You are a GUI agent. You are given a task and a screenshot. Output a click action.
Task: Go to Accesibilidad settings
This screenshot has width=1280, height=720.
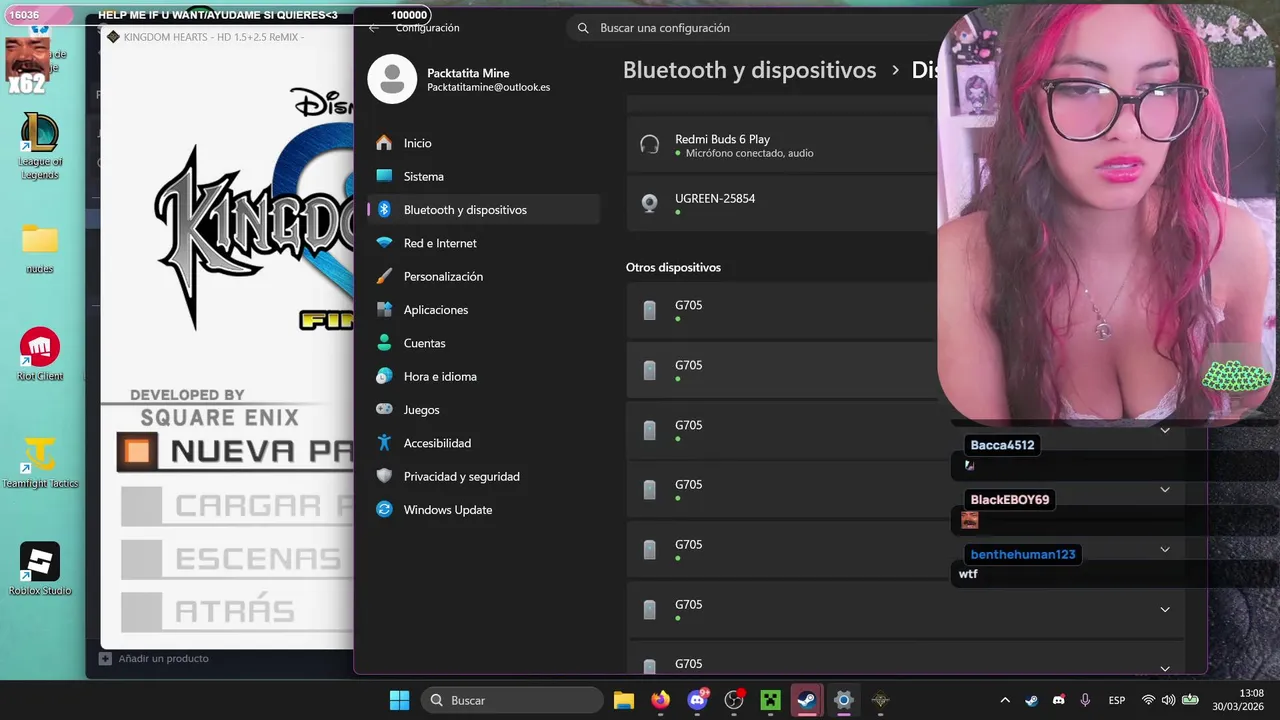(x=484, y=443)
